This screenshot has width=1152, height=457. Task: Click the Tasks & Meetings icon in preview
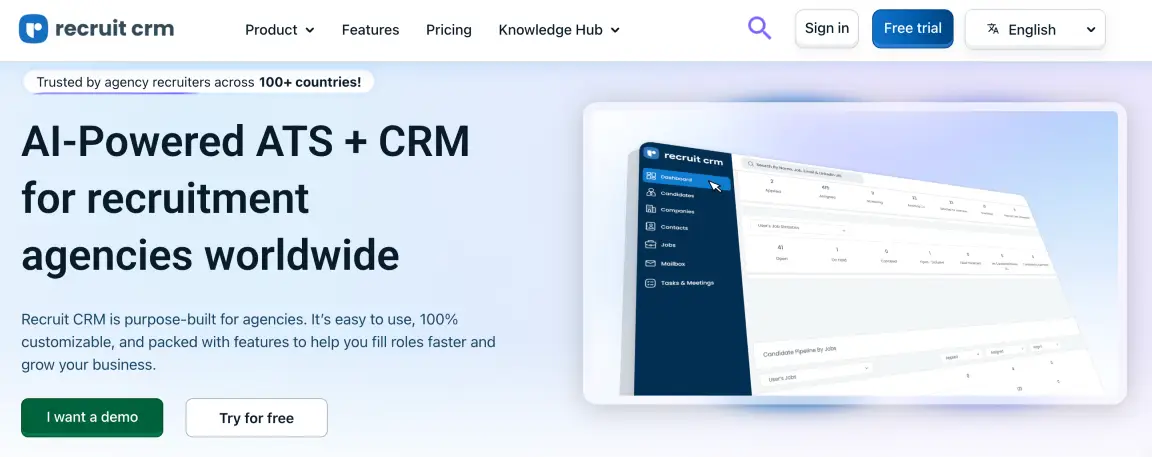click(x=650, y=283)
